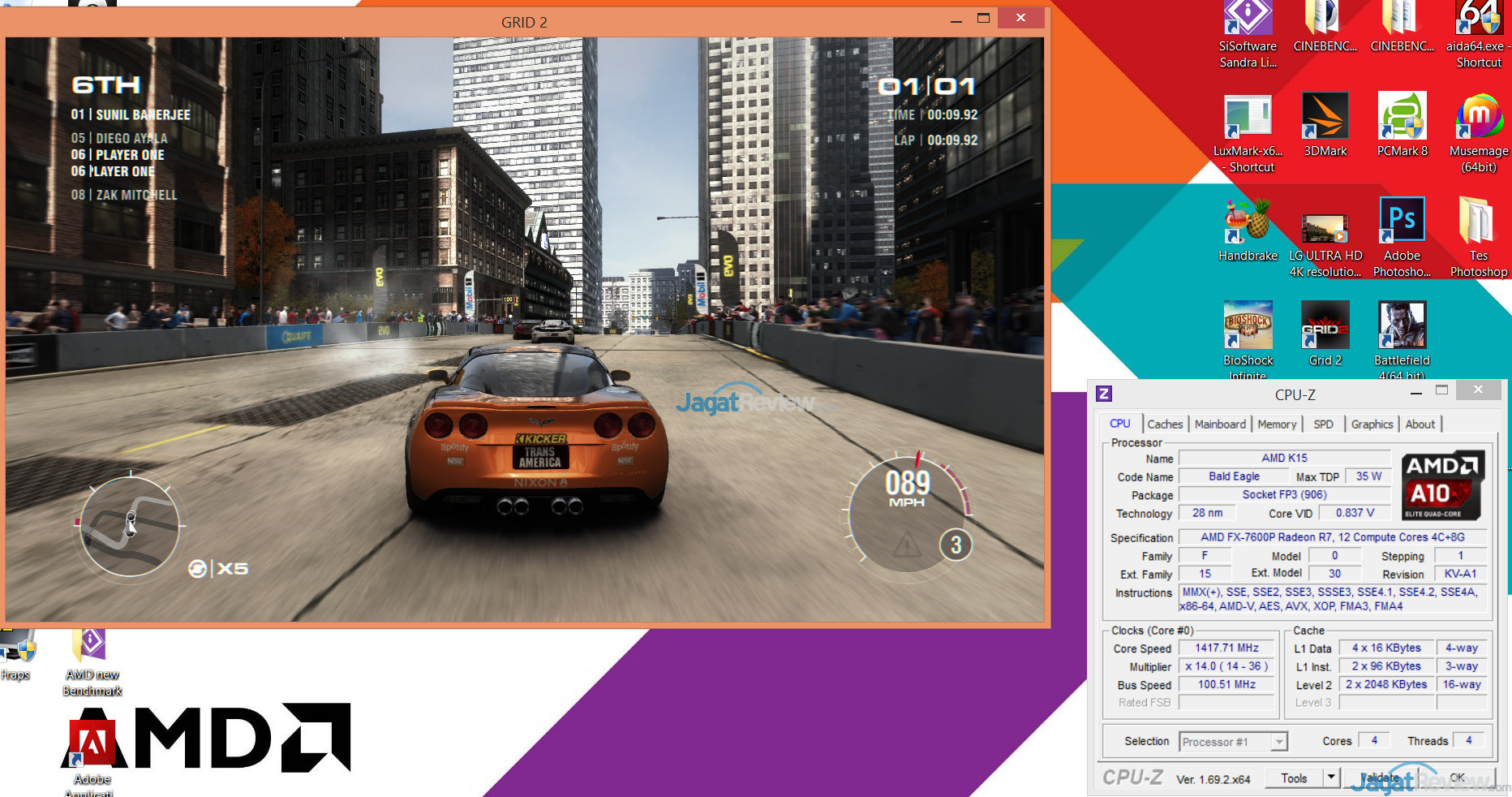Open the Handbrake pineapple icon
The image size is (1512, 797).
click(1248, 222)
